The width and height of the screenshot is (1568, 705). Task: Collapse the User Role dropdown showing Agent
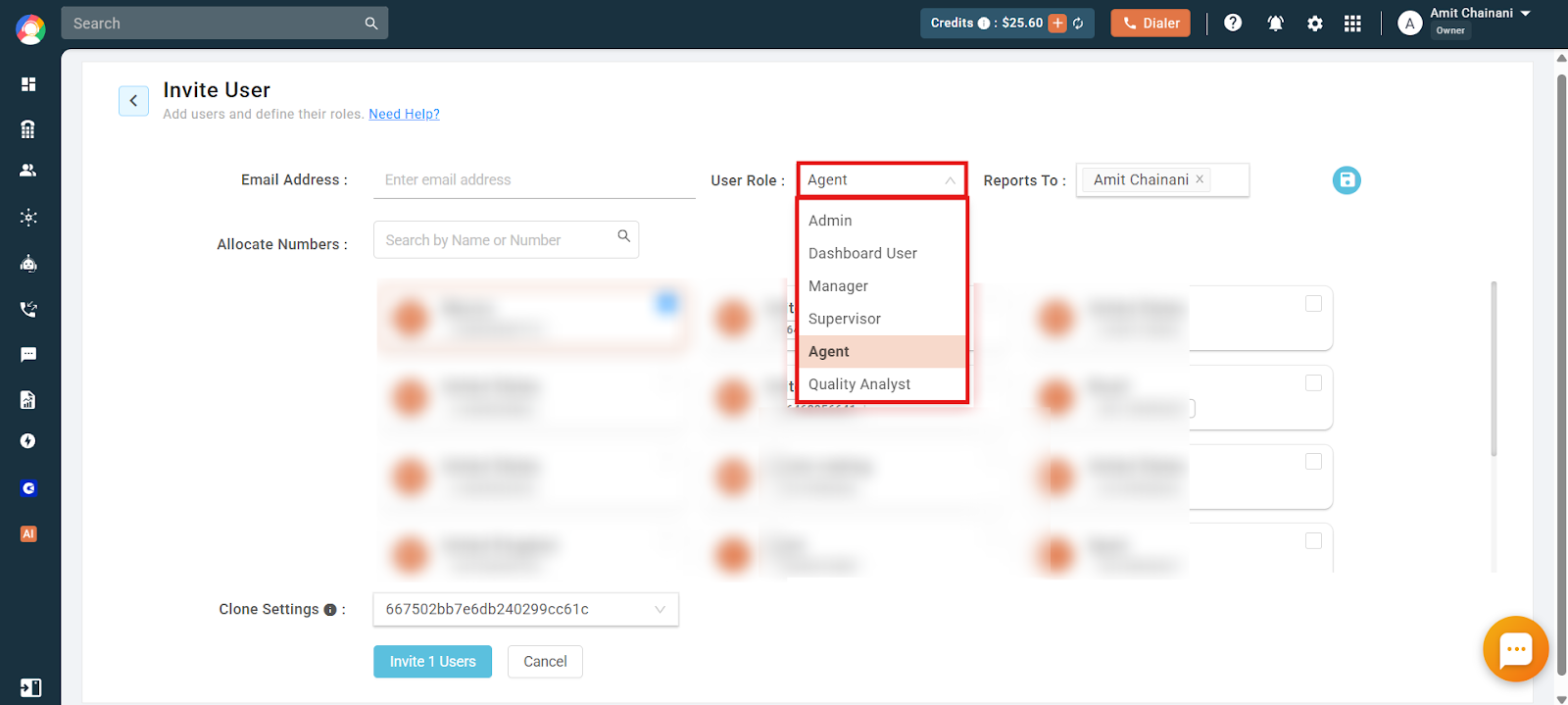point(882,180)
